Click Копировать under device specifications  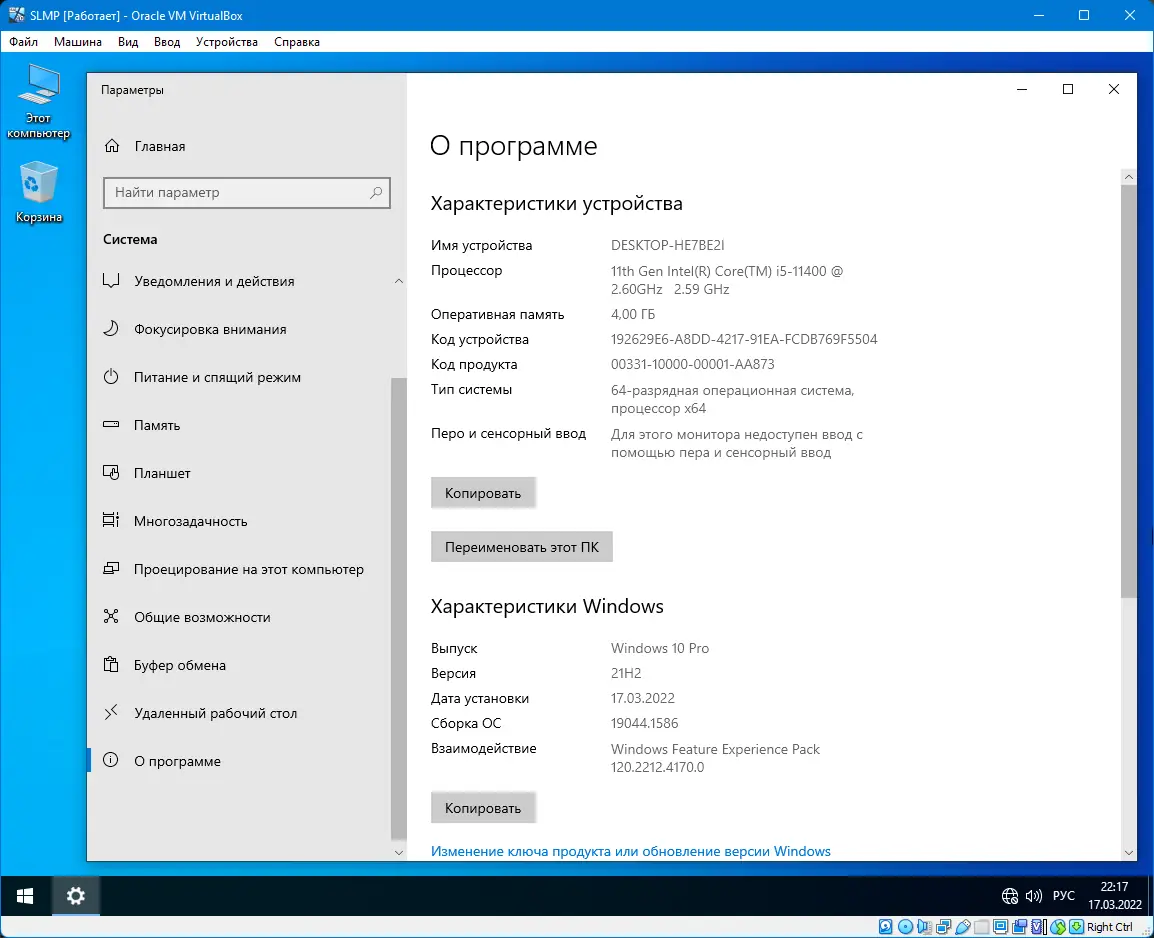point(483,493)
